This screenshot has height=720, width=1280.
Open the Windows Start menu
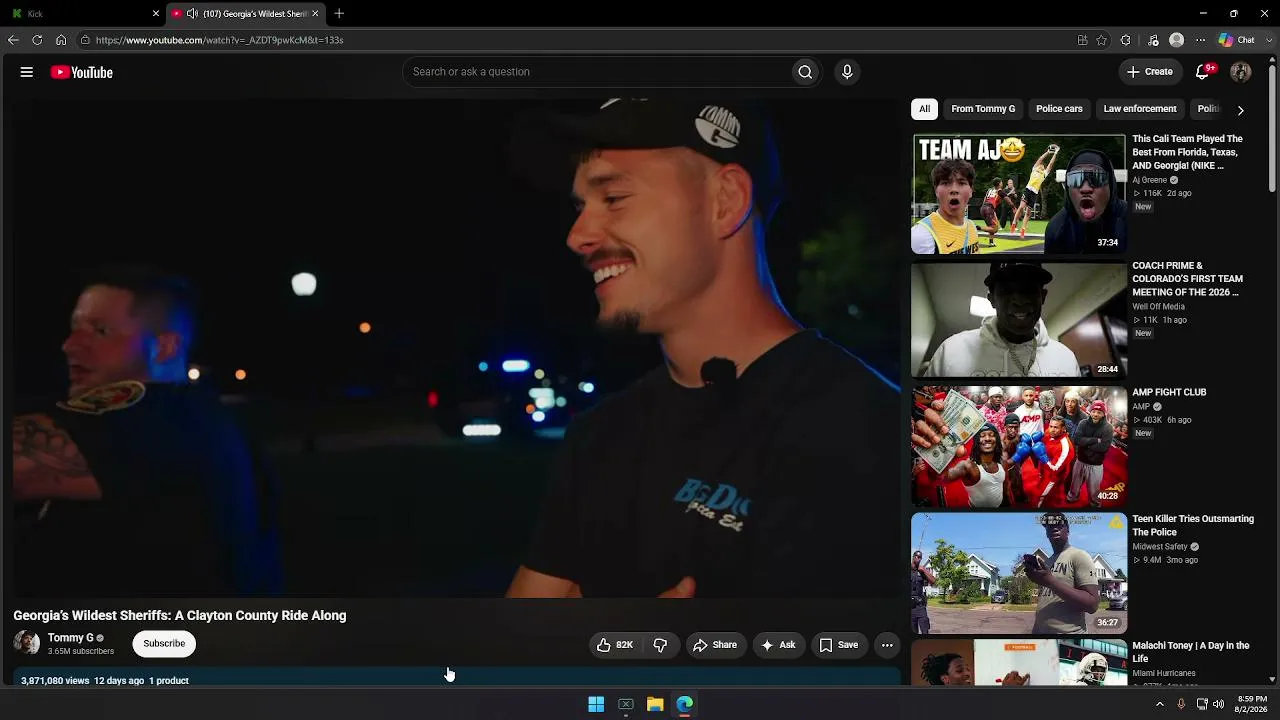[x=596, y=705]
